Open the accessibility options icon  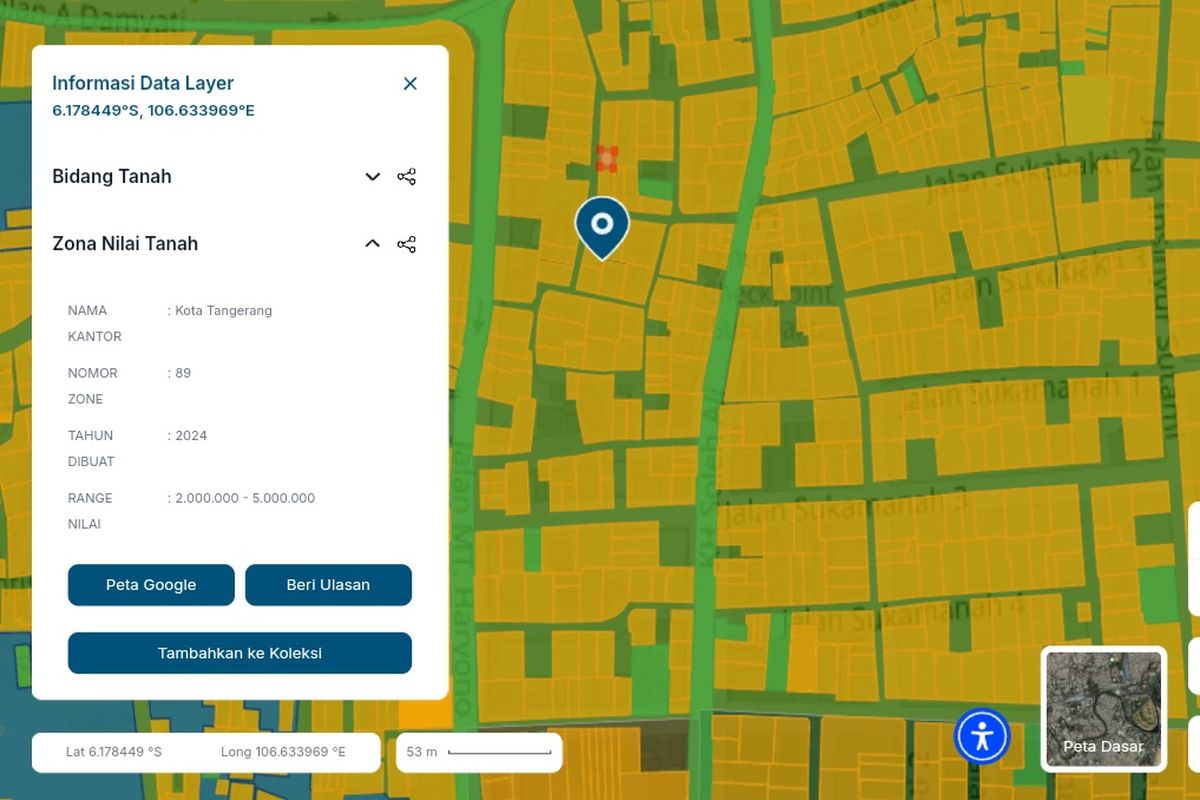tap(982, 736)
